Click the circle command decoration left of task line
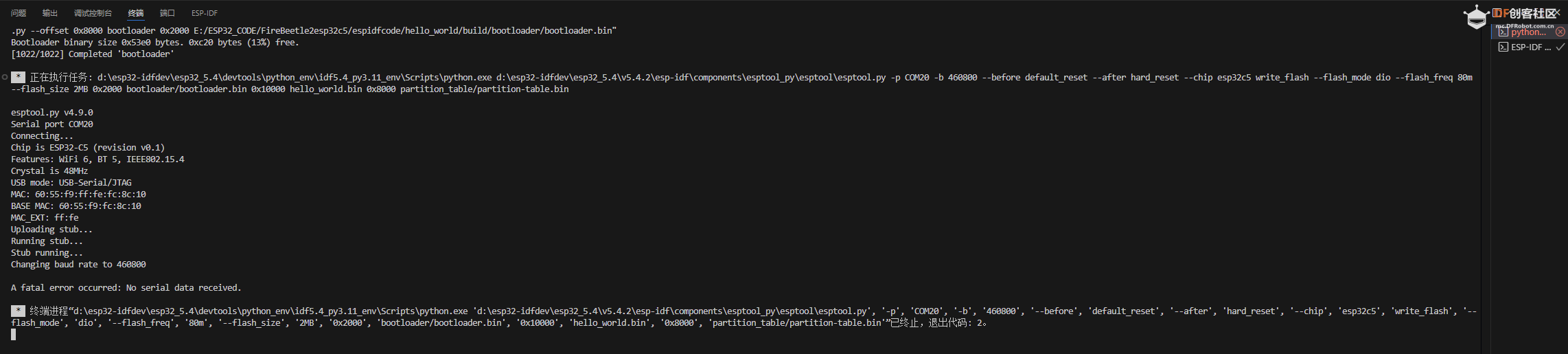The width and height of the screenshot is (1568, 354). (x=5, y=77)
